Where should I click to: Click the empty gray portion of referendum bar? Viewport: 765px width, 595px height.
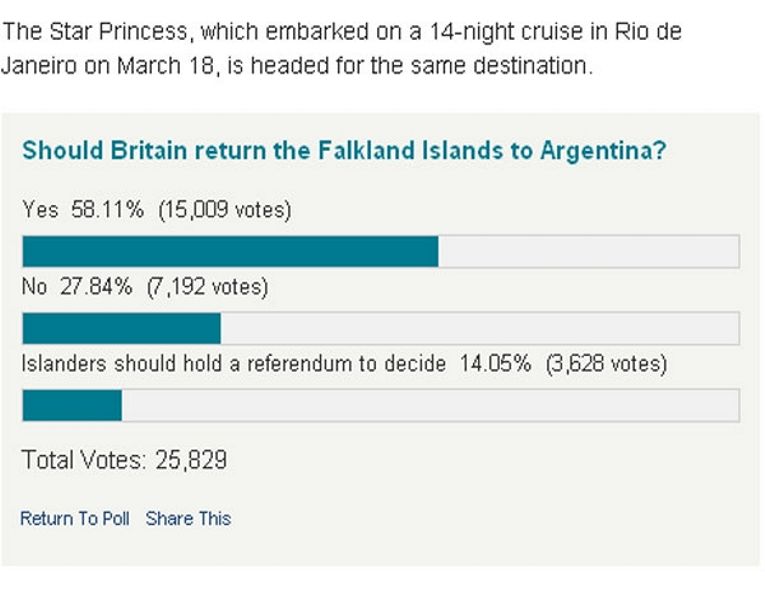[431, 405]
